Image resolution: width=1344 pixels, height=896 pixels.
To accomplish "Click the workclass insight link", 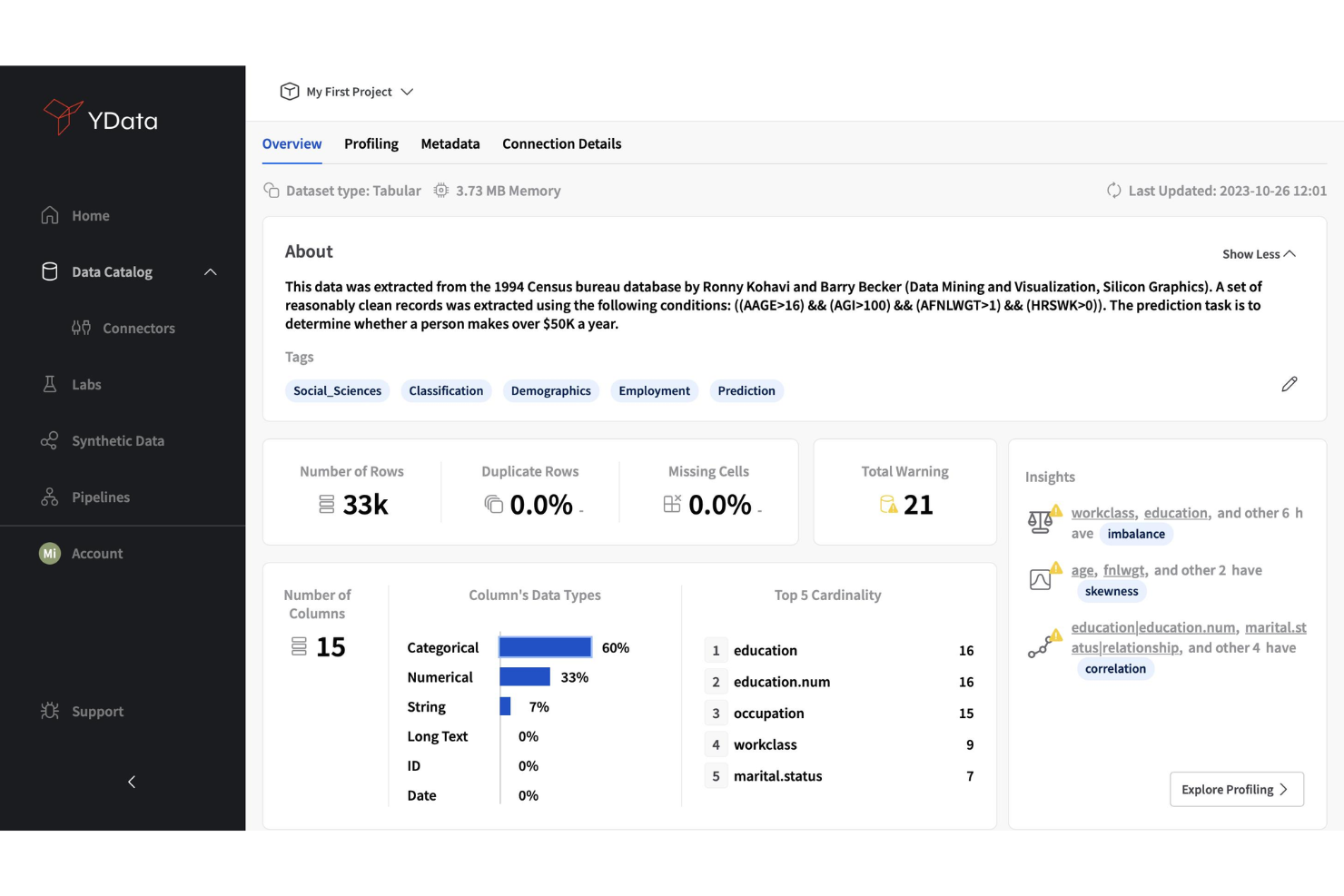I will click(1102, 513).
